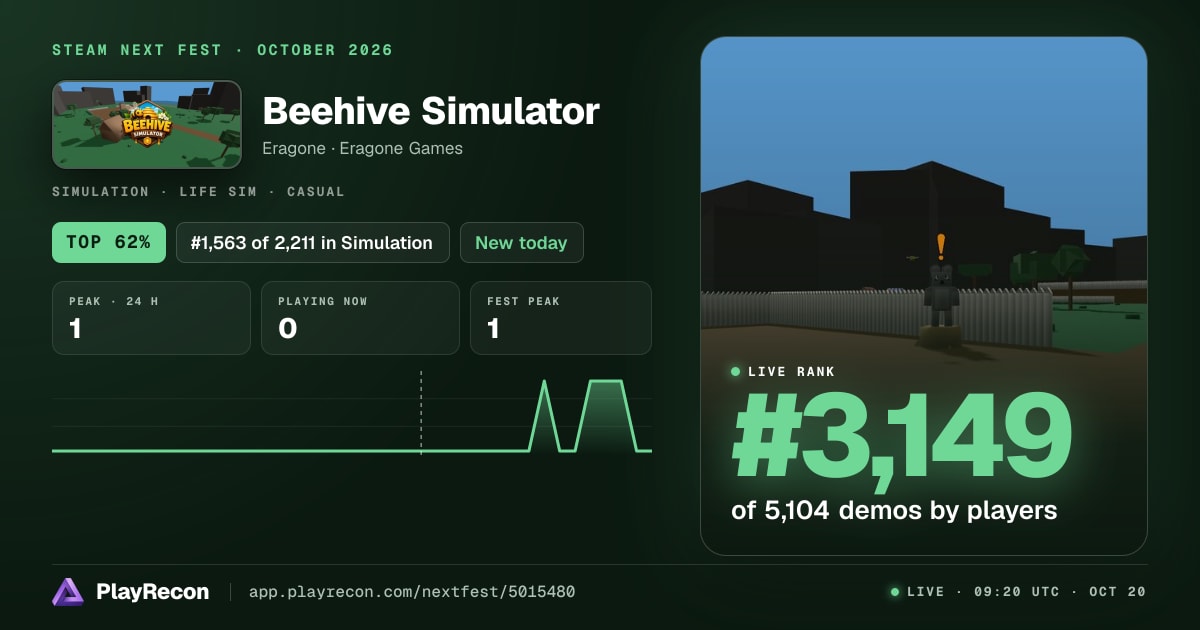The height and width of the screenshot is (630, 1200).
Task: Click the OCT 20 date in footer
Action: point(1116,592)
